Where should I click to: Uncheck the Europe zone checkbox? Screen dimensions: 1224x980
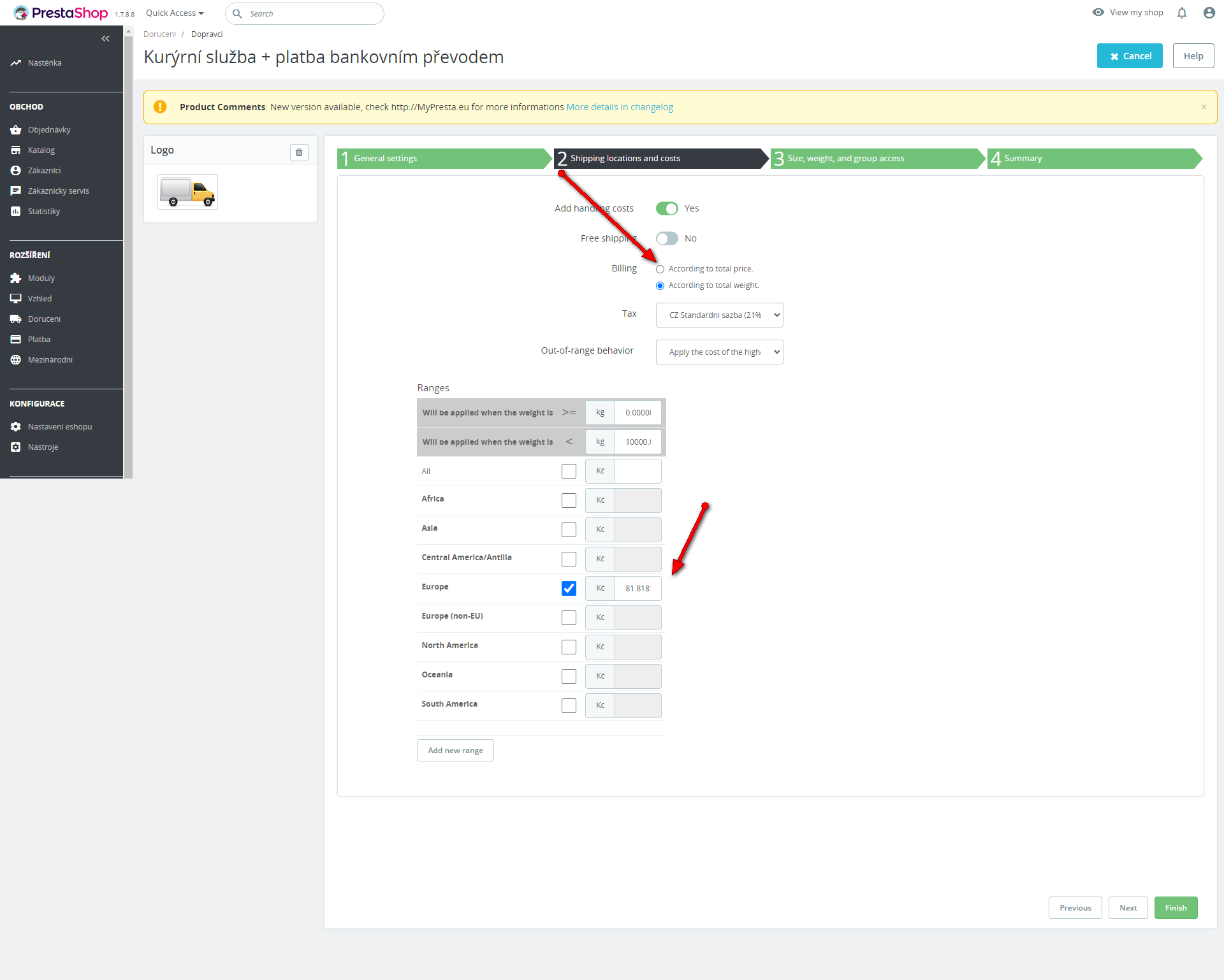569,588
